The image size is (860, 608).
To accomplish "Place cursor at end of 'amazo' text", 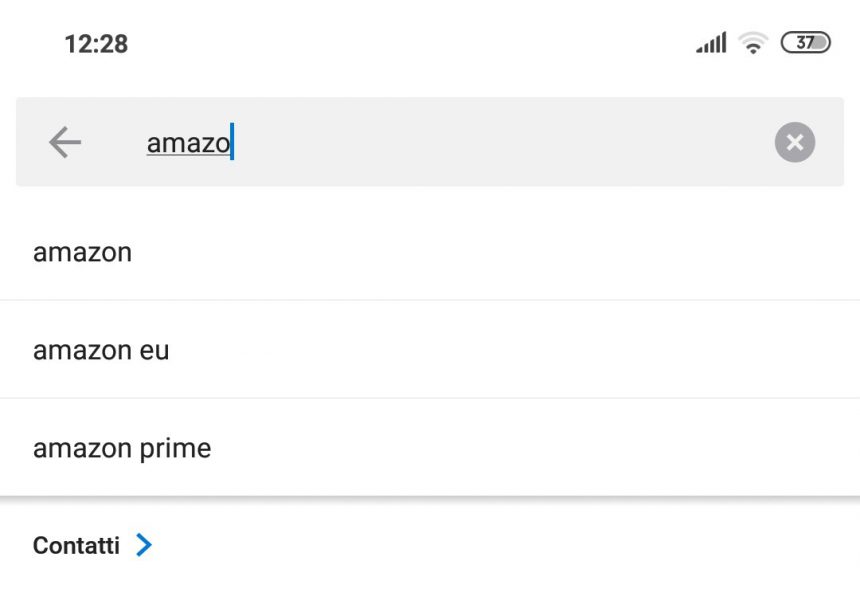I will tap(232, 142).
